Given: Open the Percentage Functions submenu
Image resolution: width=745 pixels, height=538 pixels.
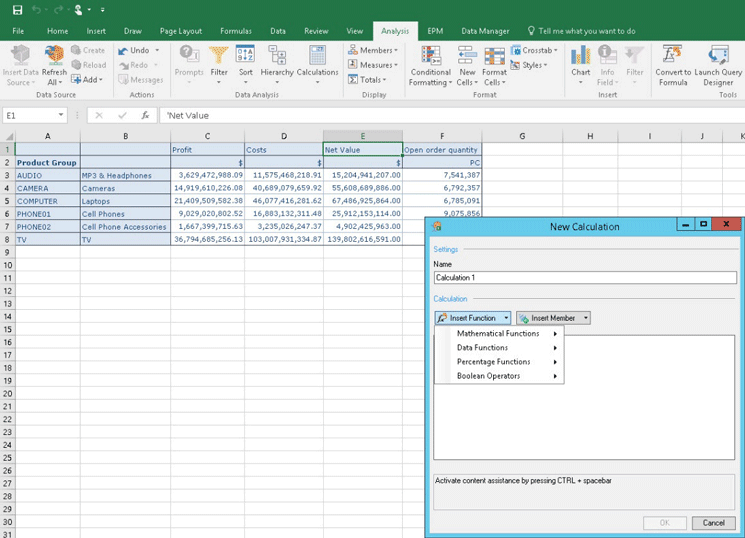Looking at the screenshot, I should (499, 362).
